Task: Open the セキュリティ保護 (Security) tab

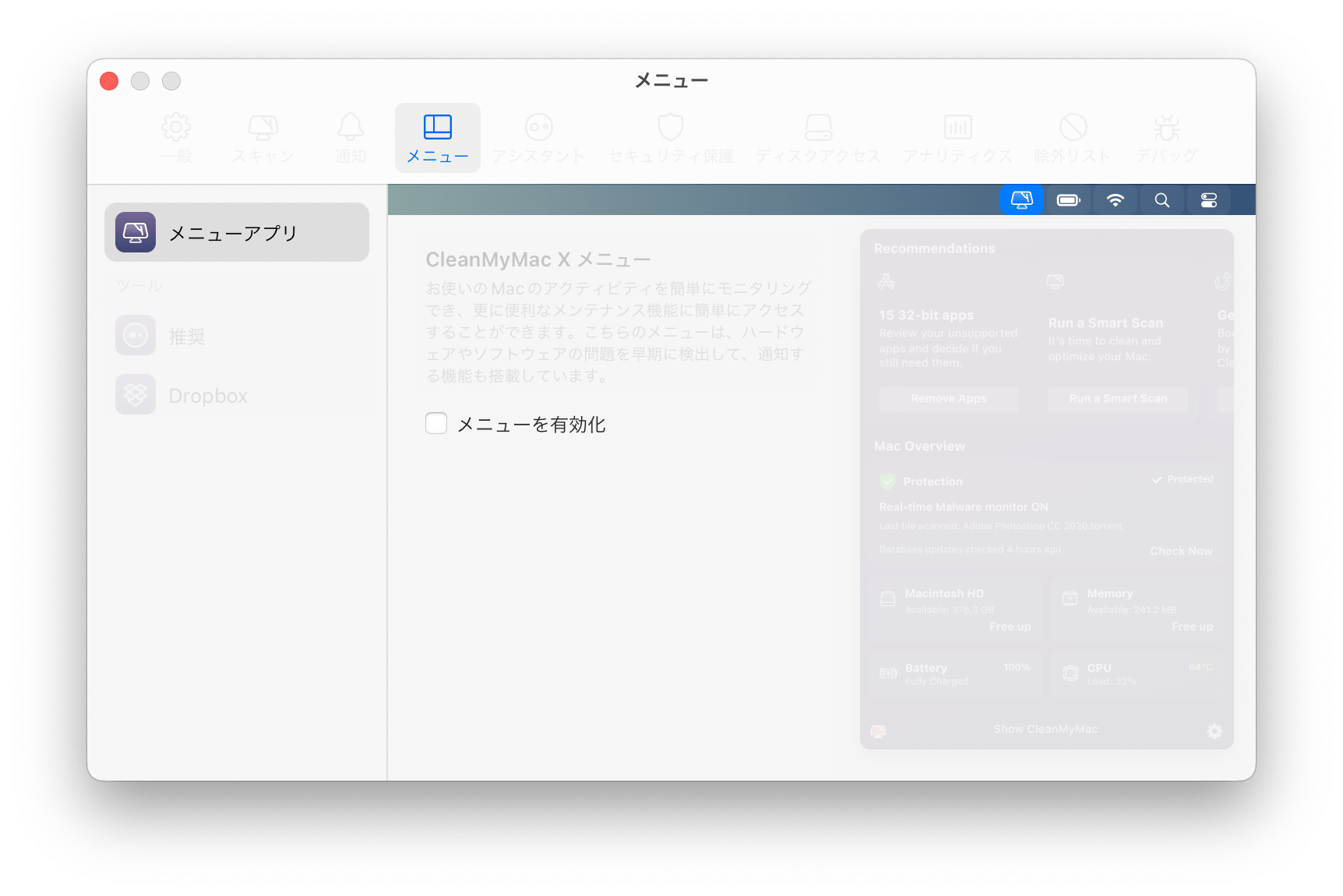Action: tap(671, 138)
